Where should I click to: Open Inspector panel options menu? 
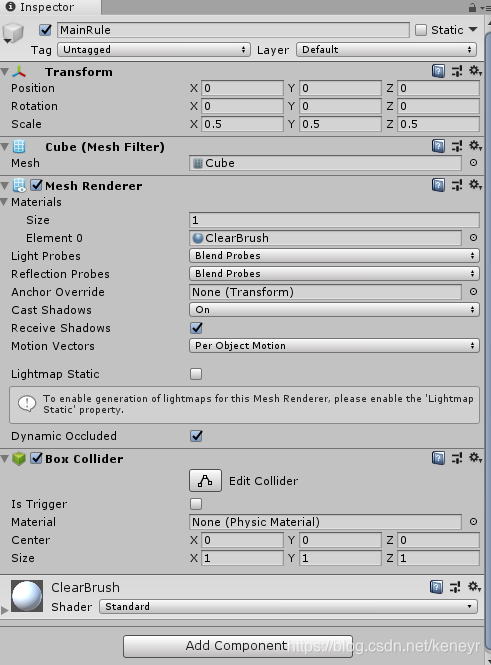tap(483, 8)
